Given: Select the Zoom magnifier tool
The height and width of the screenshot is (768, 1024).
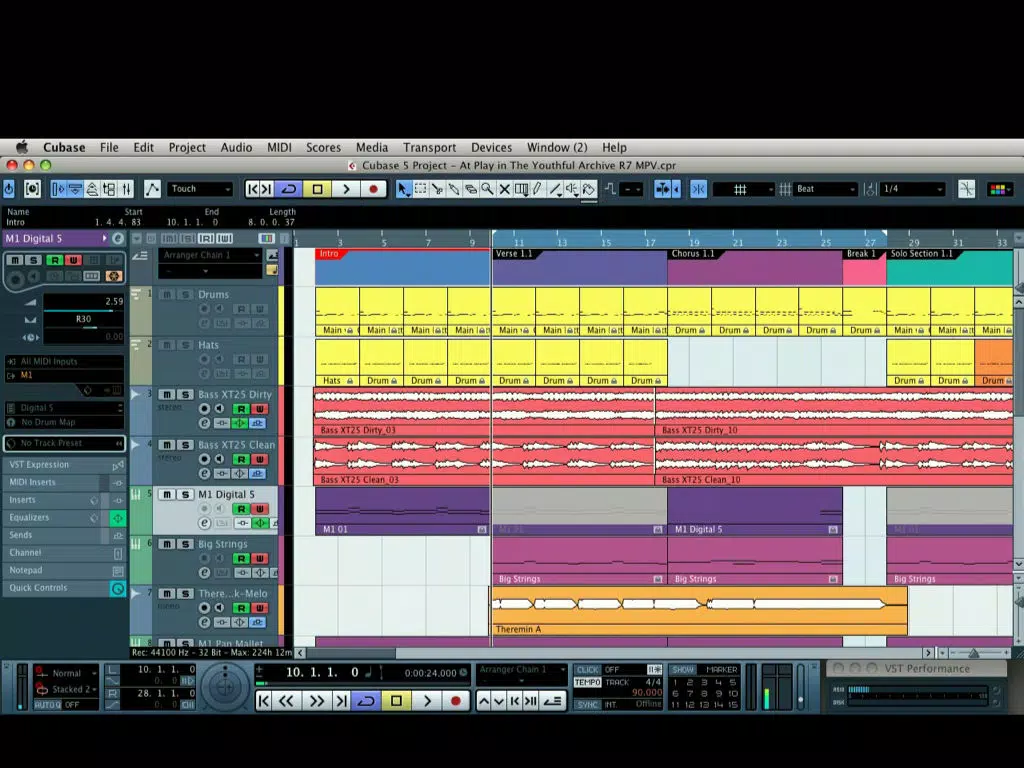Looking at the screenshot, I should tap(487, 189).
